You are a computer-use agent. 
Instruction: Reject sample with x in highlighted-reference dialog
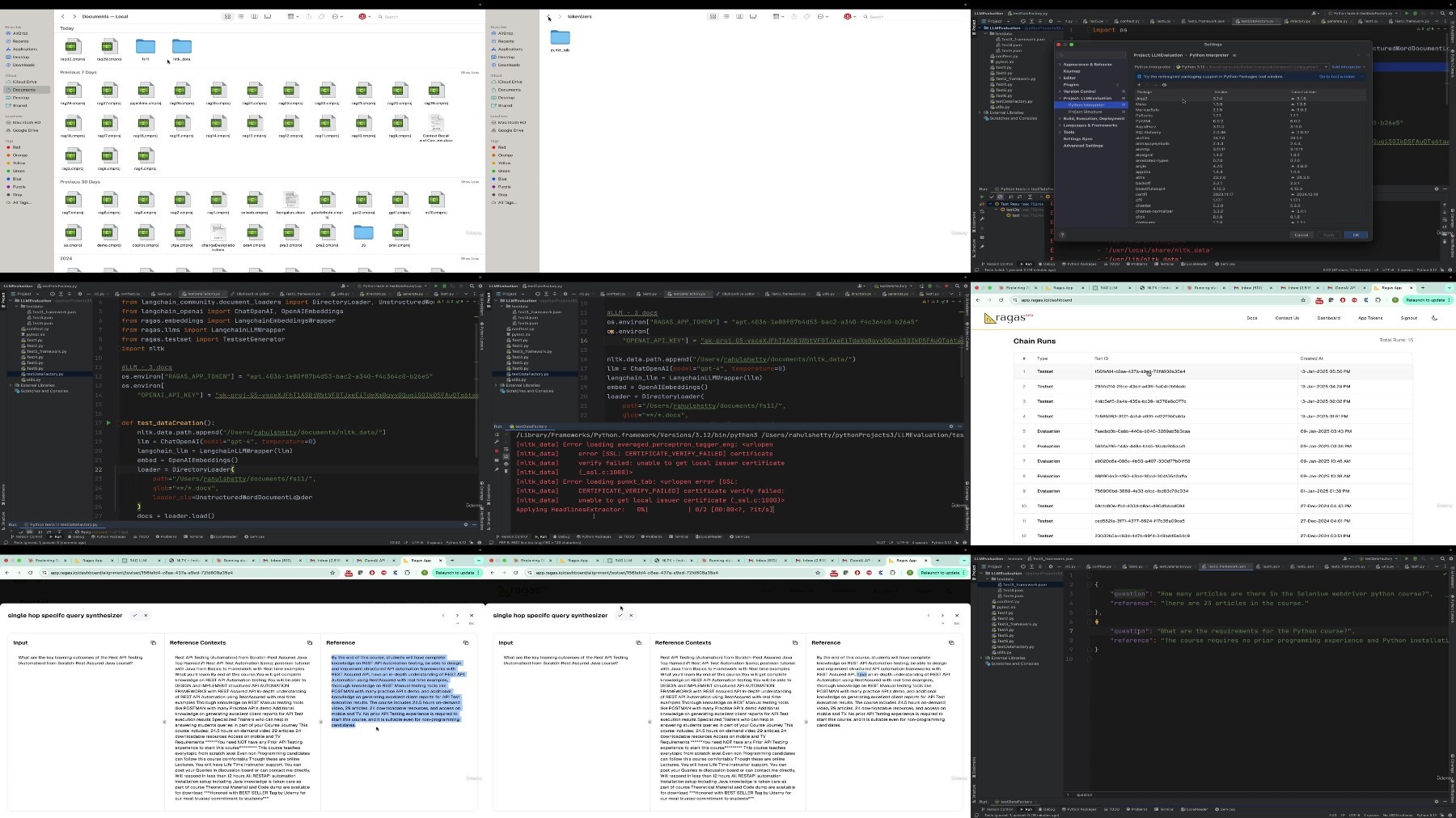pyautogui.click(x=146, y=615)
